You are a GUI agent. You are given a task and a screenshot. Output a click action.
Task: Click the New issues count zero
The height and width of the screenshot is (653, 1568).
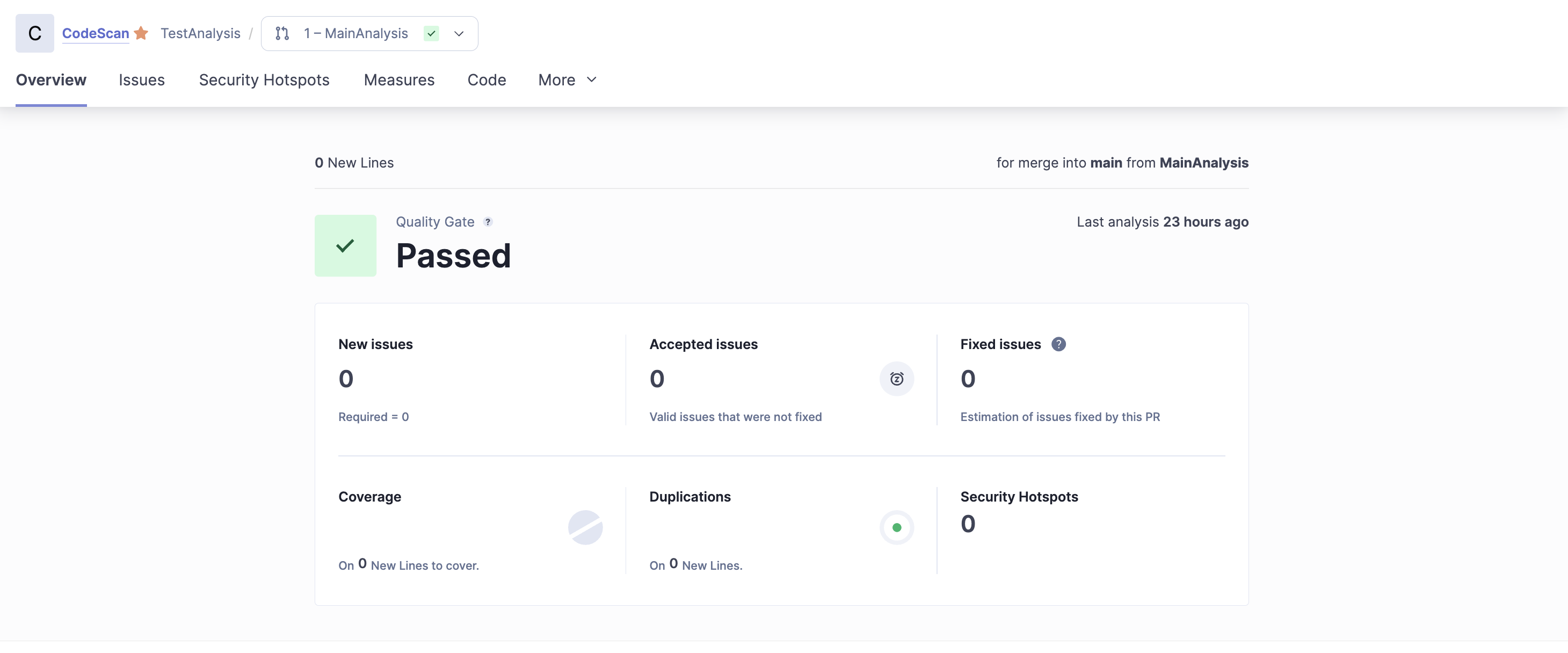point(346,379)
